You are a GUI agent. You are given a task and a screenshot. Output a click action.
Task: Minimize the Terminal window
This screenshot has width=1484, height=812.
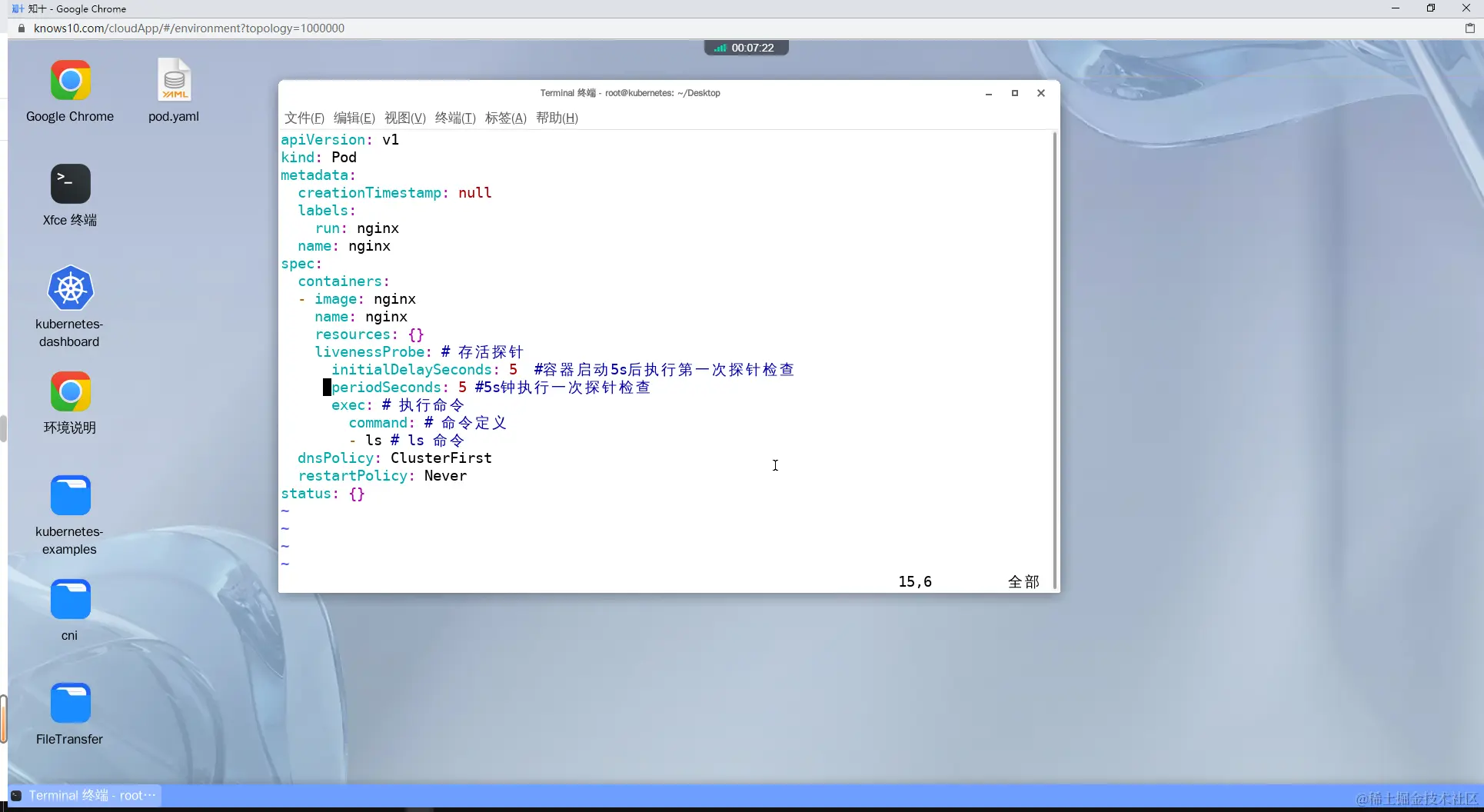tap(989, 93)
